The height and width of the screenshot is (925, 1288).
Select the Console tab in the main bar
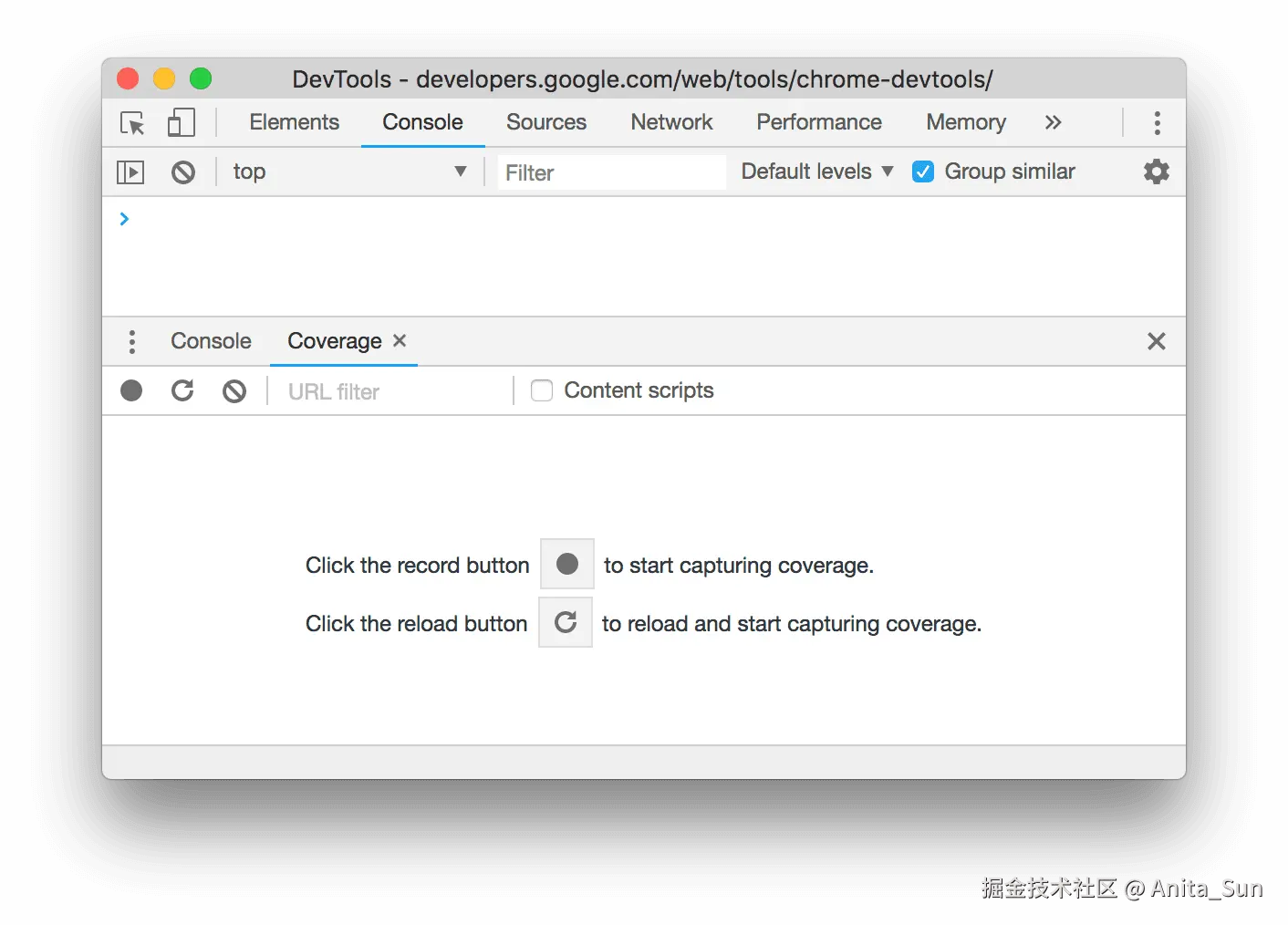[422, 122]
